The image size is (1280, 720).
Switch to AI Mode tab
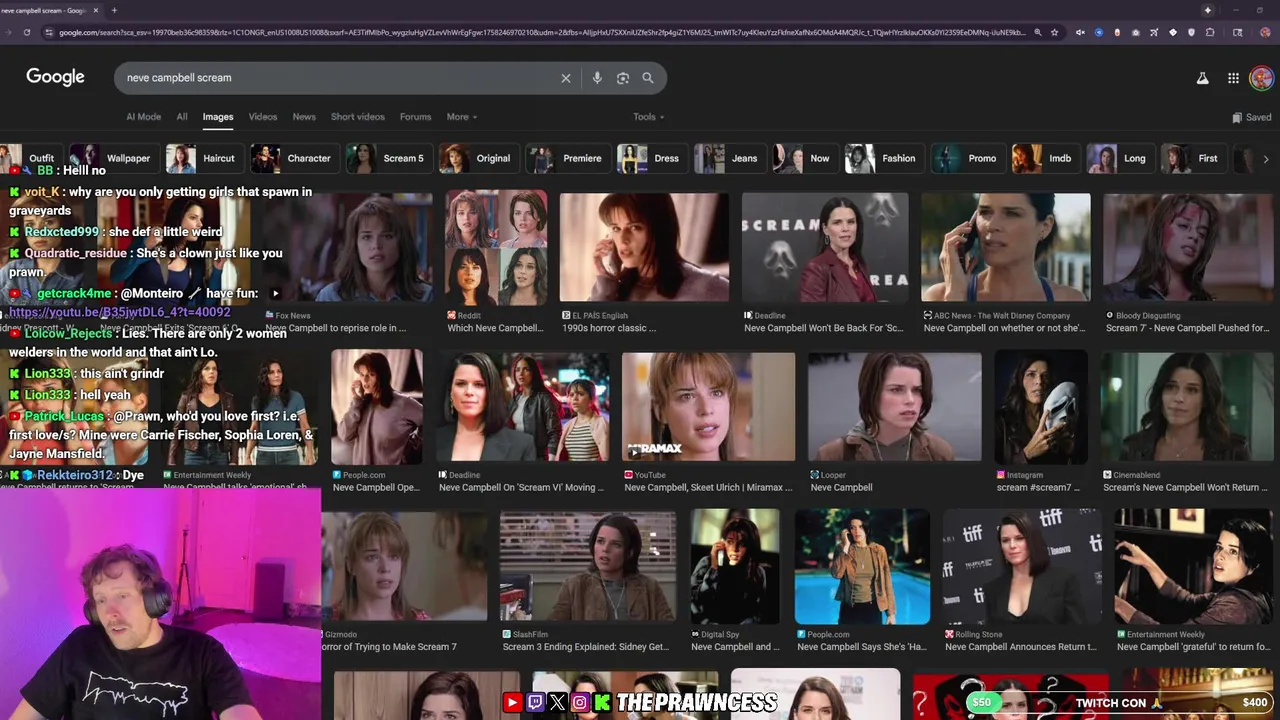(143, 117)
